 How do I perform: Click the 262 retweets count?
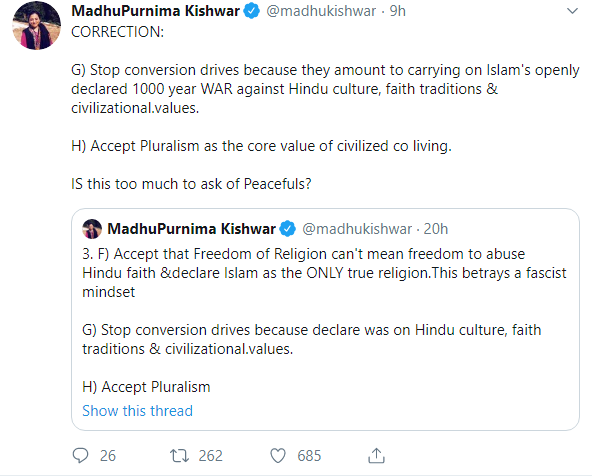click(x=211, y=456)
